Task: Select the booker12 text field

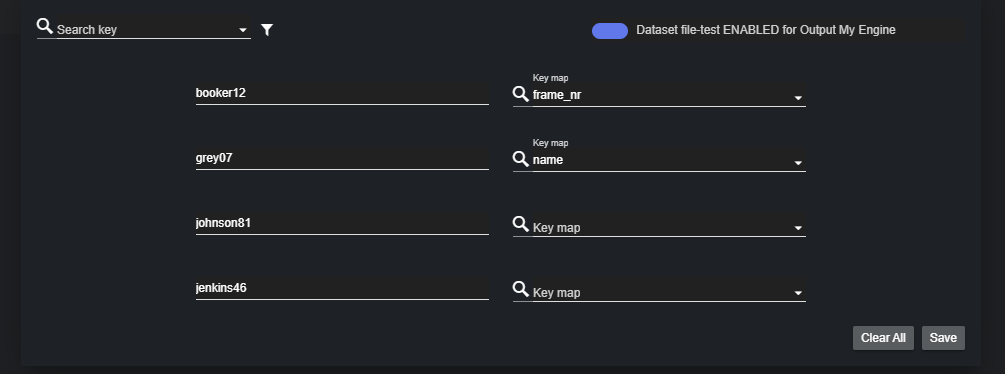Action: [x=342, y=94]
